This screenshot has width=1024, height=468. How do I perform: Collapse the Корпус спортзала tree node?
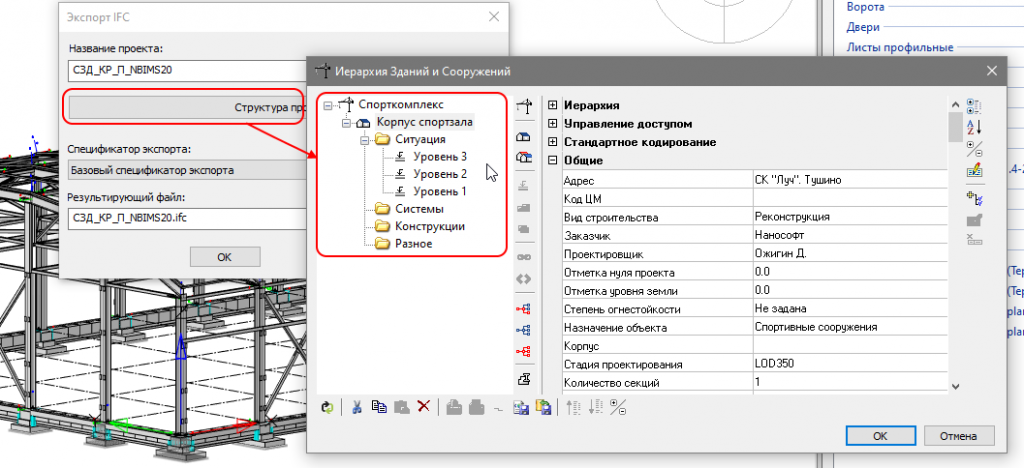346,122
